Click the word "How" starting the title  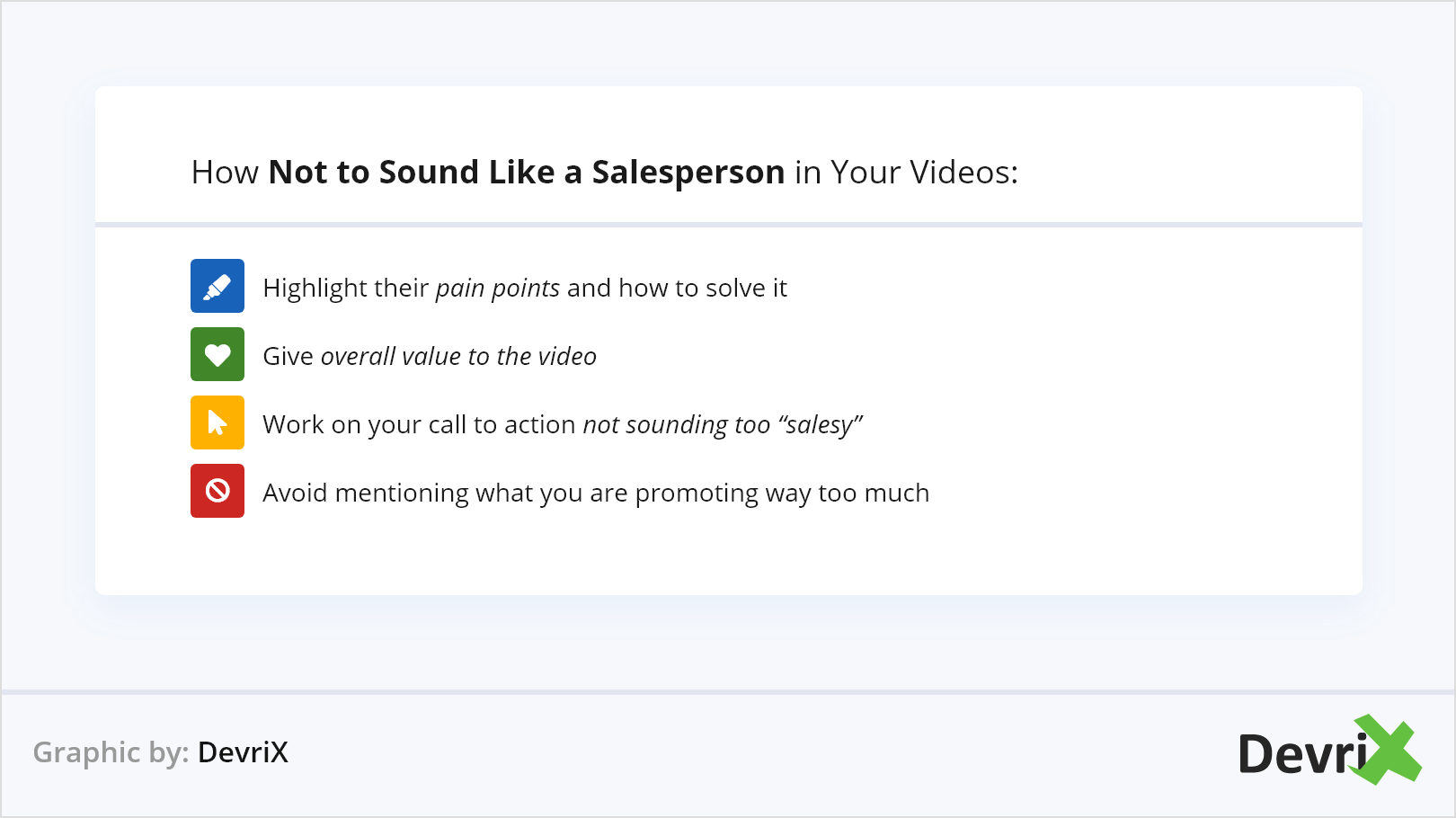pyautogui.click(x=225, y=172)
